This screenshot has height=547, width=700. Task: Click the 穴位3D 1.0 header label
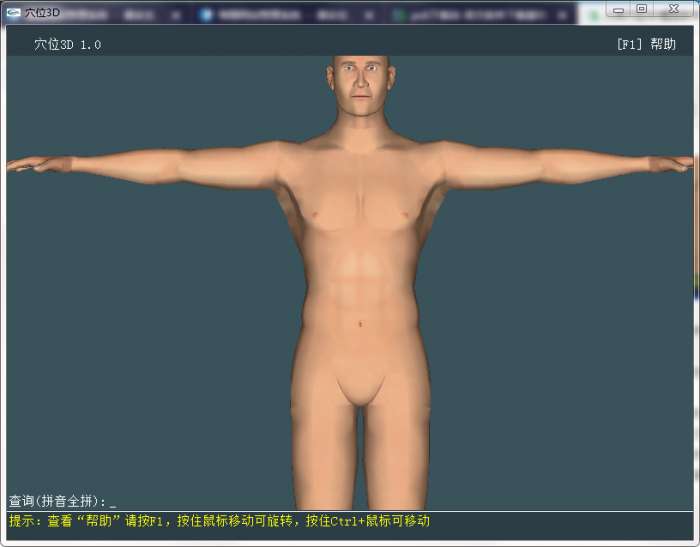tap(67, 44)
